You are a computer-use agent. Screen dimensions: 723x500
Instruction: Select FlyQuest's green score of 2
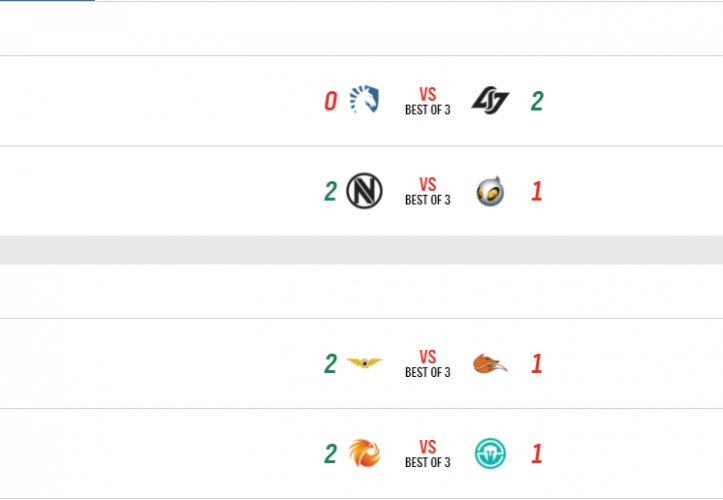[330, 364]
